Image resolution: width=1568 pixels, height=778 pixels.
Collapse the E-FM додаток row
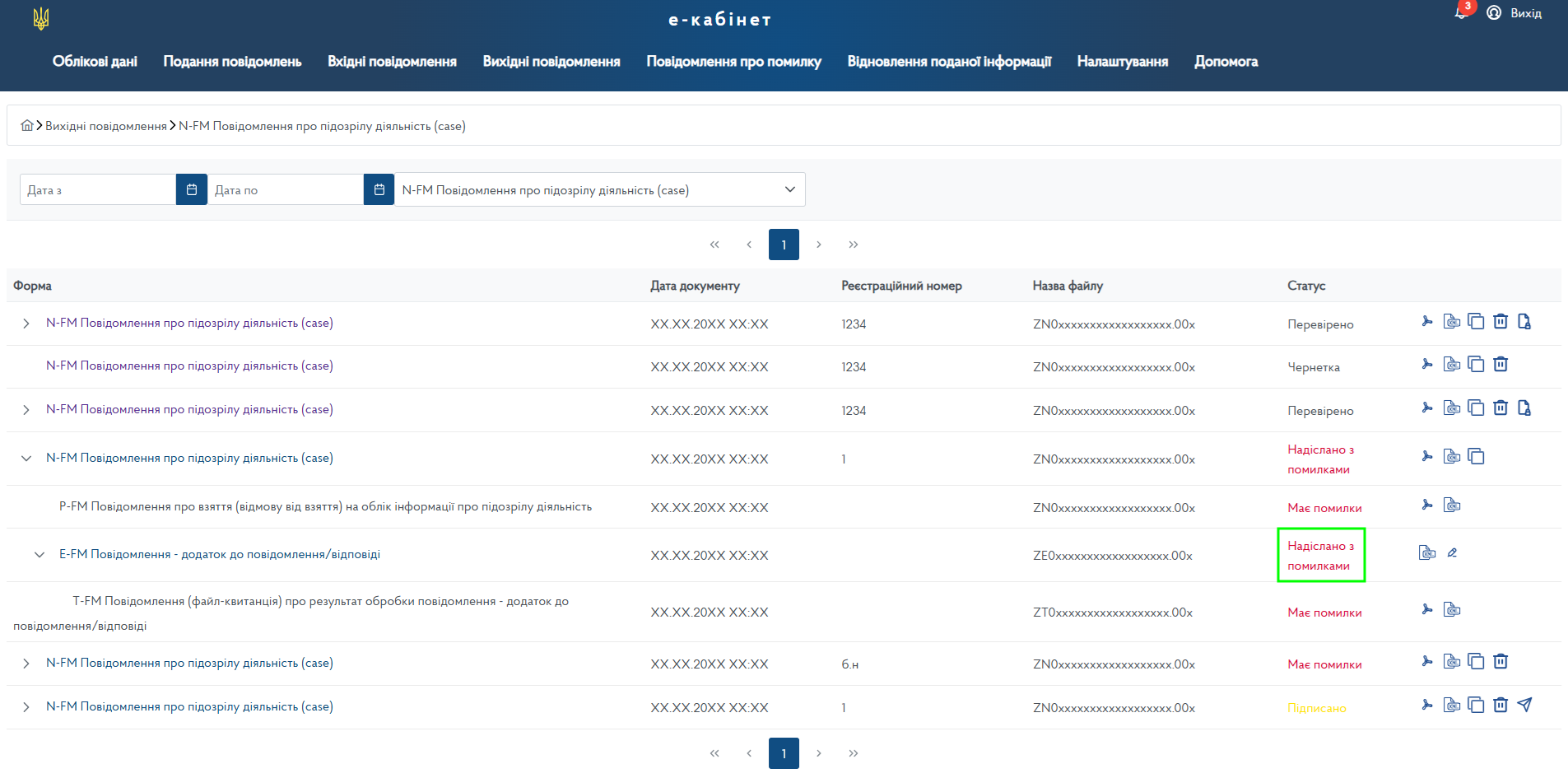[40, 555]
